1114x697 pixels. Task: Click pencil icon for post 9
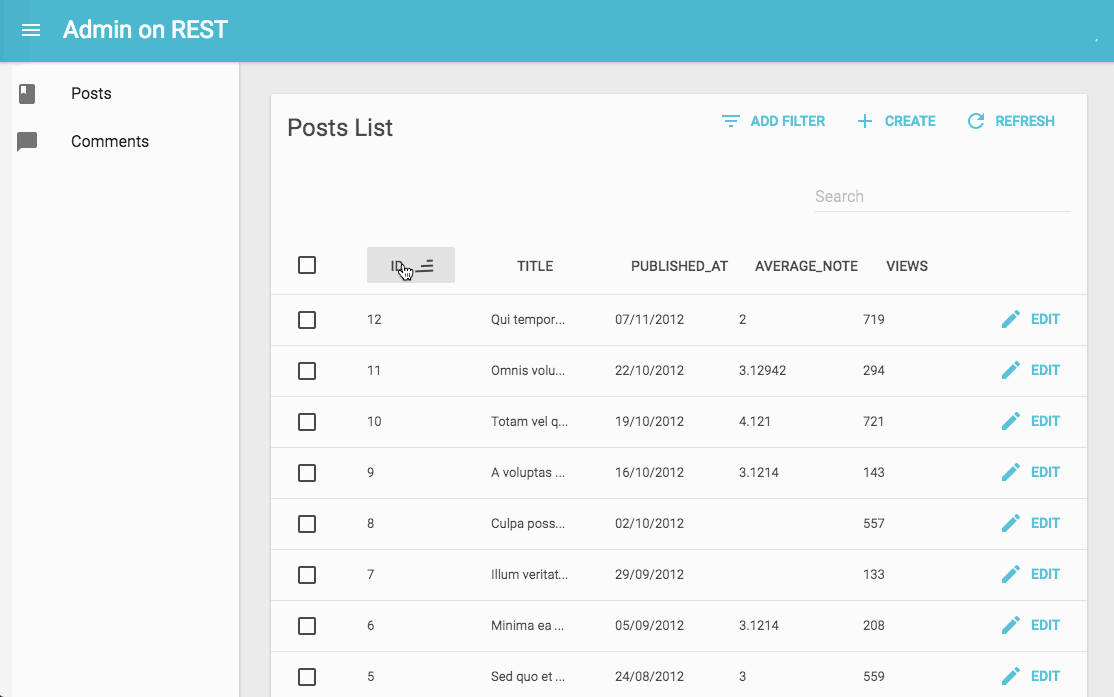coord(1011,472)
